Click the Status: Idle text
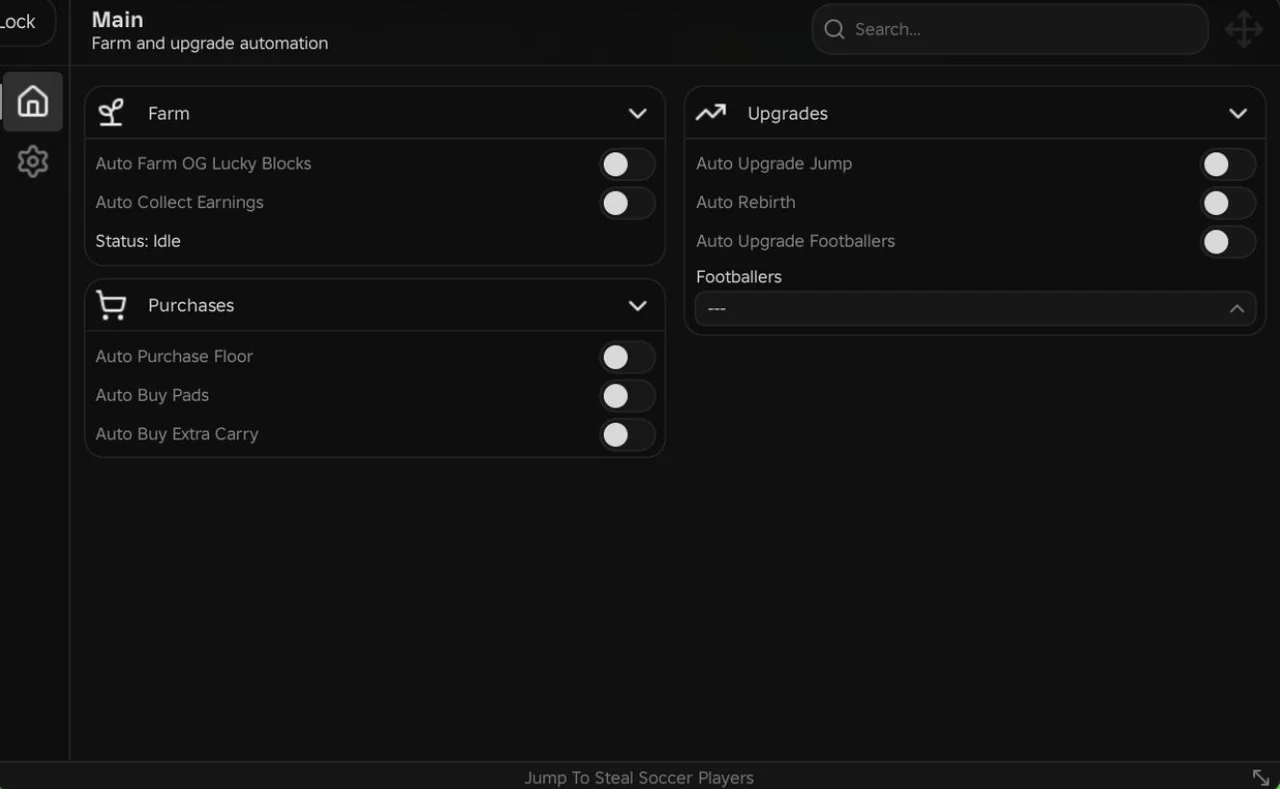 [138, 241]
